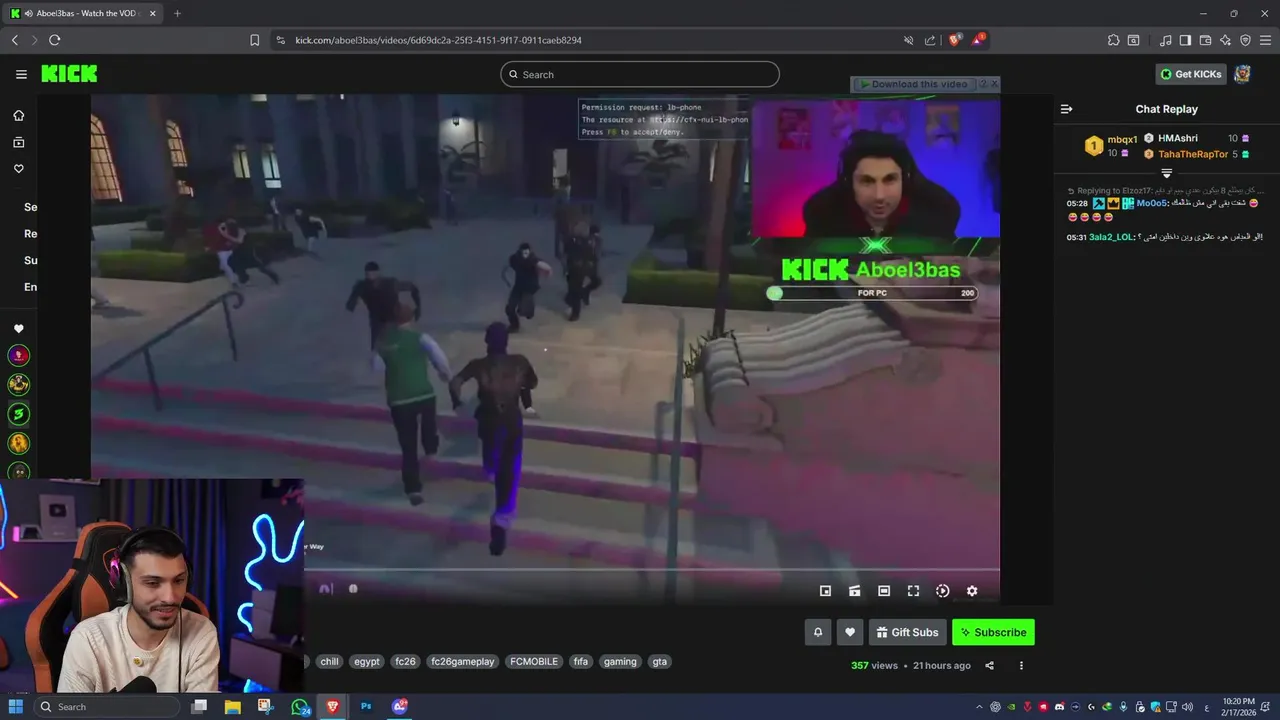Open mbqx1 top gifter profile
The height and width of the screenshot is (720, 1280).
pyautogui.click(x=1122, y=139)
